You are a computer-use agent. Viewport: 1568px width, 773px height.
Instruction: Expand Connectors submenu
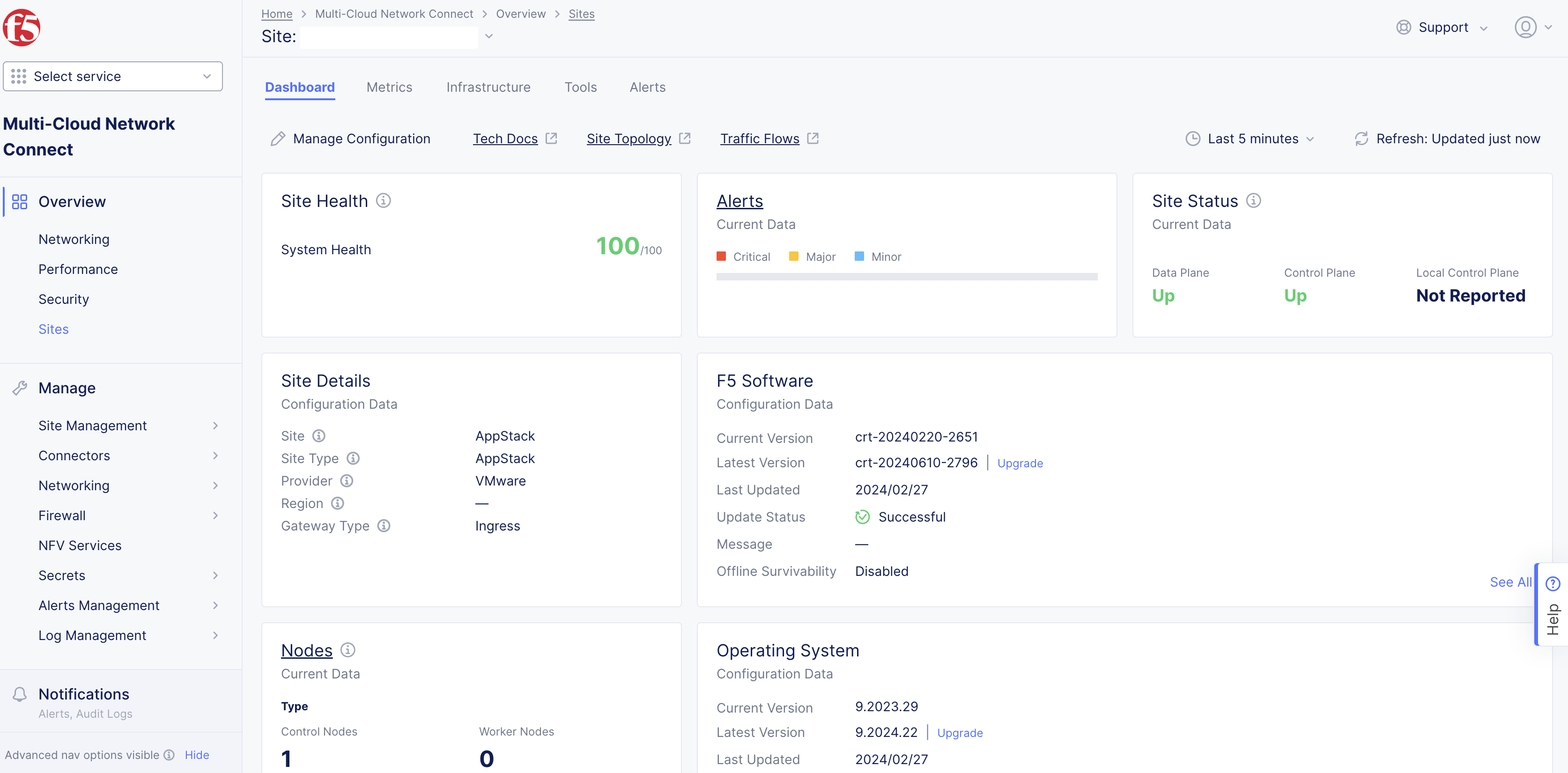click(215, 455)
